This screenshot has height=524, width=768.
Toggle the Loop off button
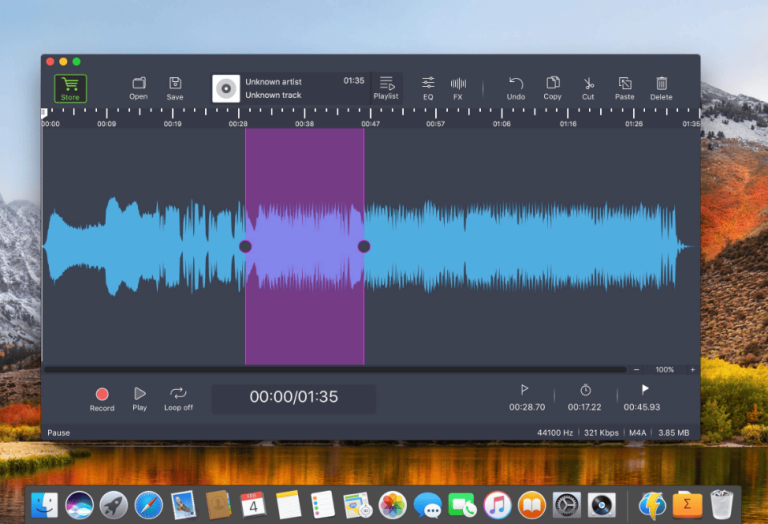[x=178, y=399]
